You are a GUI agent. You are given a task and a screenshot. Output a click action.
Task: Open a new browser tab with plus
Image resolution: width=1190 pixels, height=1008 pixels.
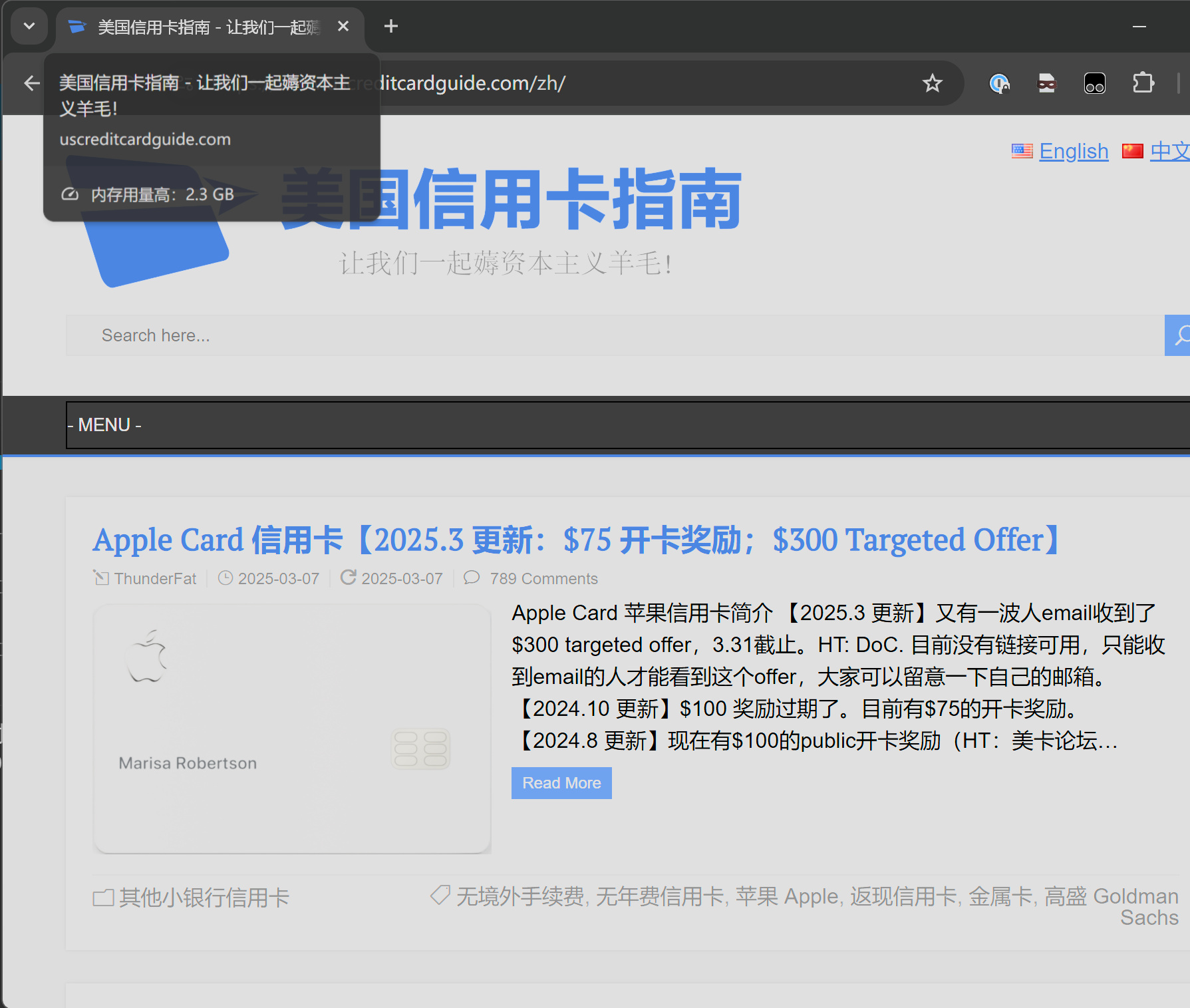[391, 27]
